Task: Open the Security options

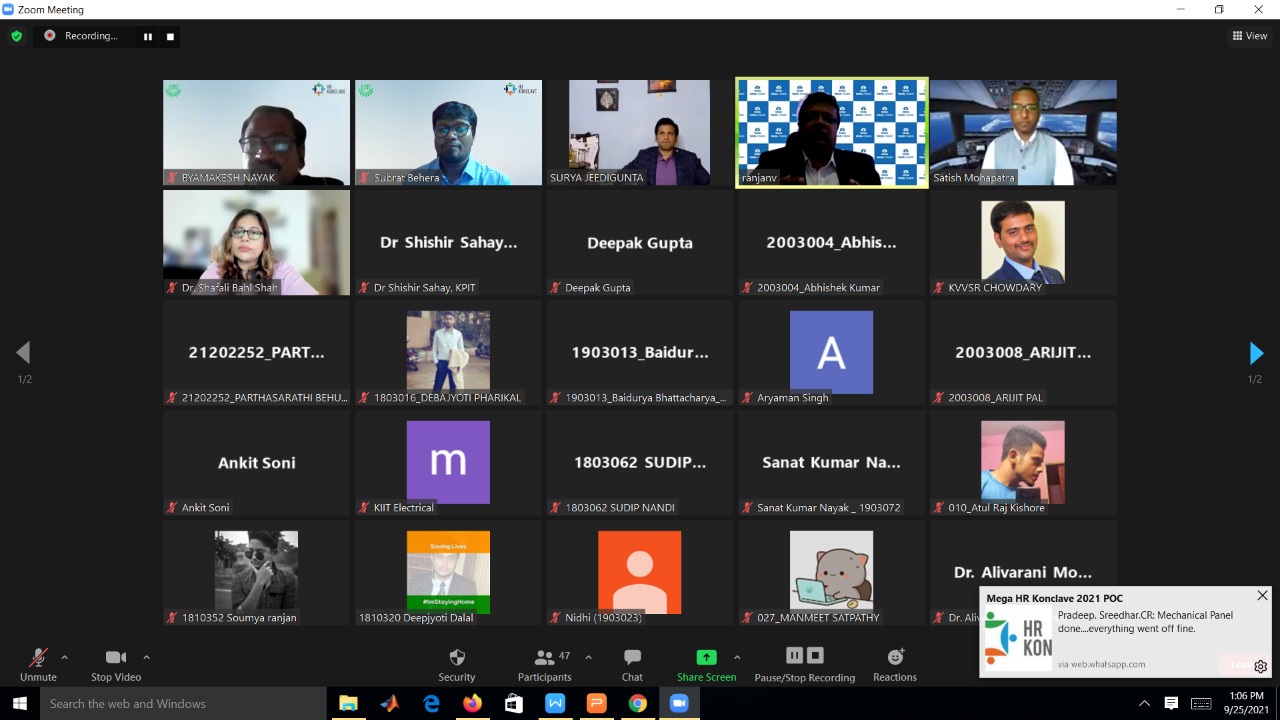Action: tap(457, 665)
